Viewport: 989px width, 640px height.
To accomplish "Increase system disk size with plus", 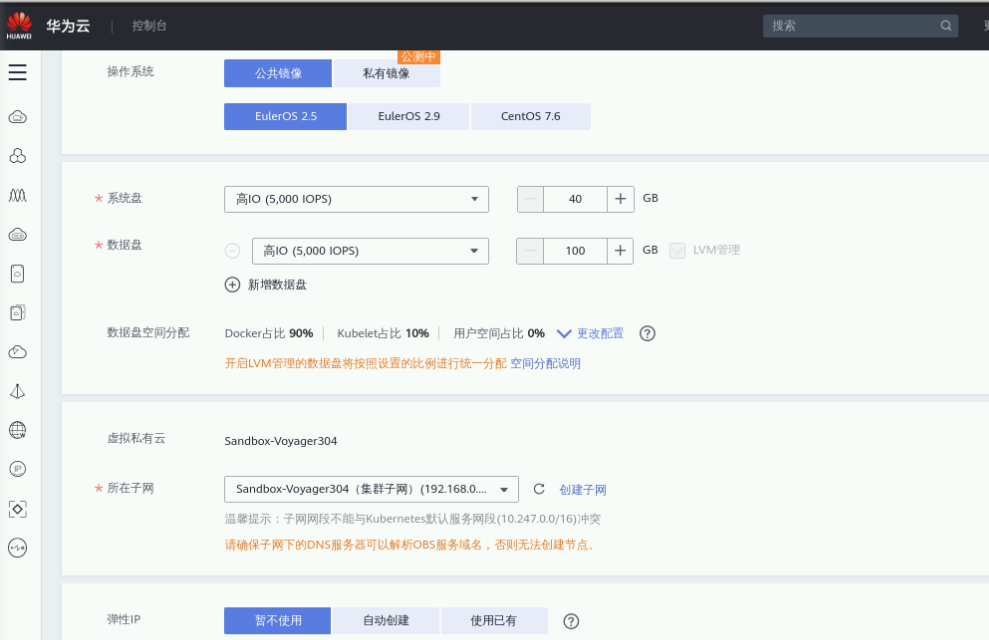I will 621,199.
